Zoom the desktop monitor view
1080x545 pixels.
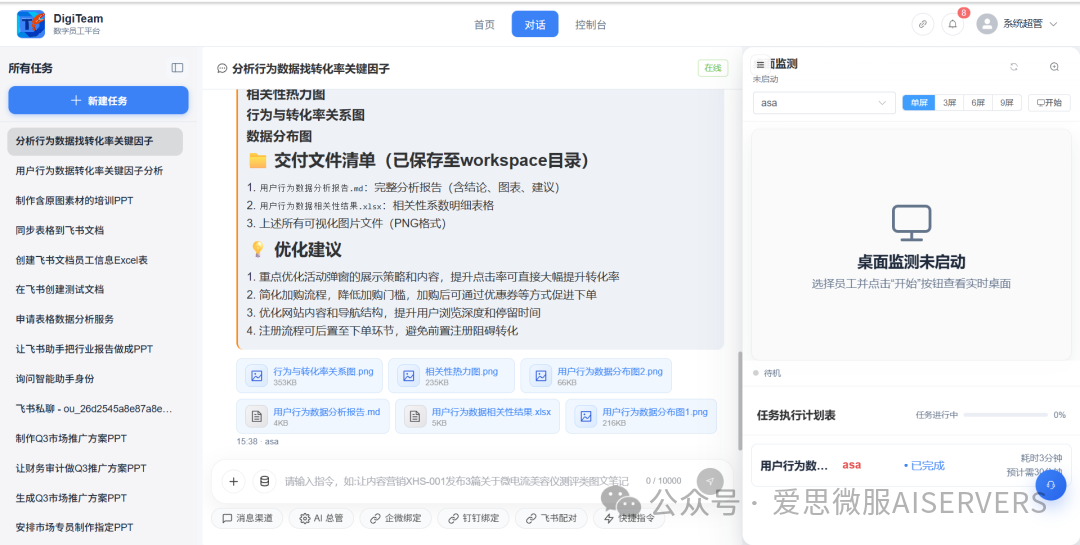click(1055, 67)
